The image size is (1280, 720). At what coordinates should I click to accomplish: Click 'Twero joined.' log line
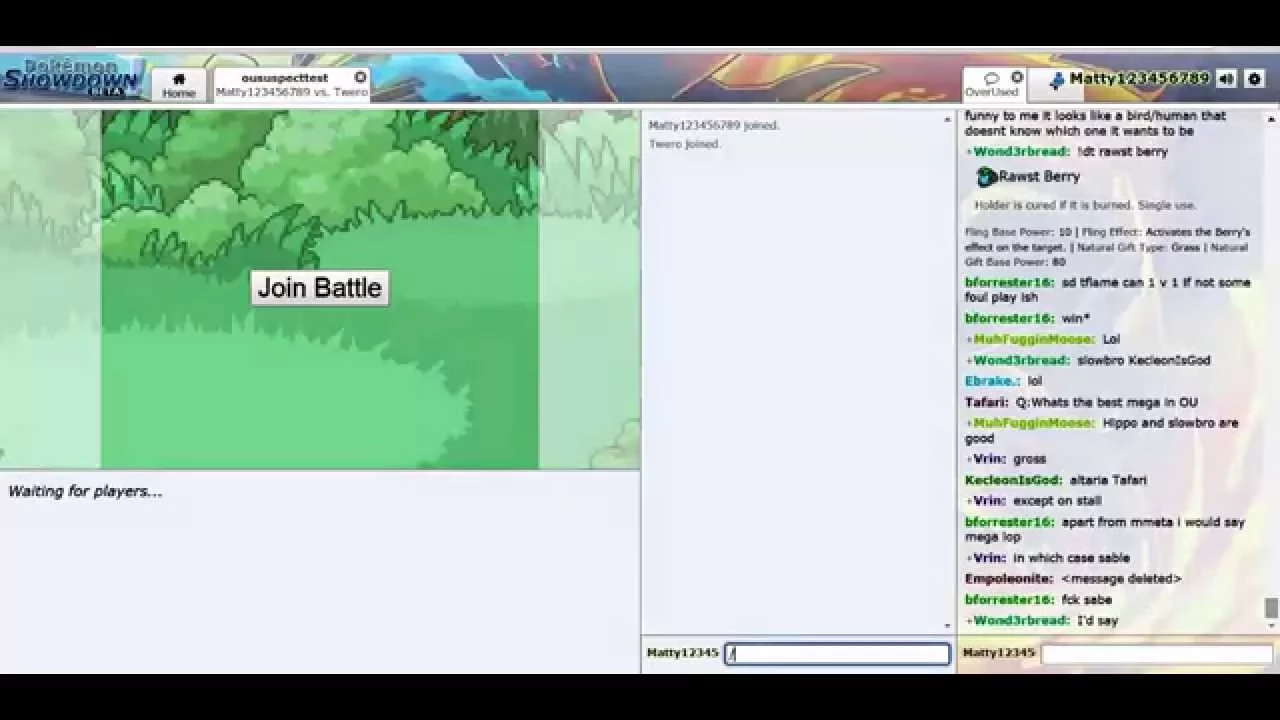[x=685, y=144]
